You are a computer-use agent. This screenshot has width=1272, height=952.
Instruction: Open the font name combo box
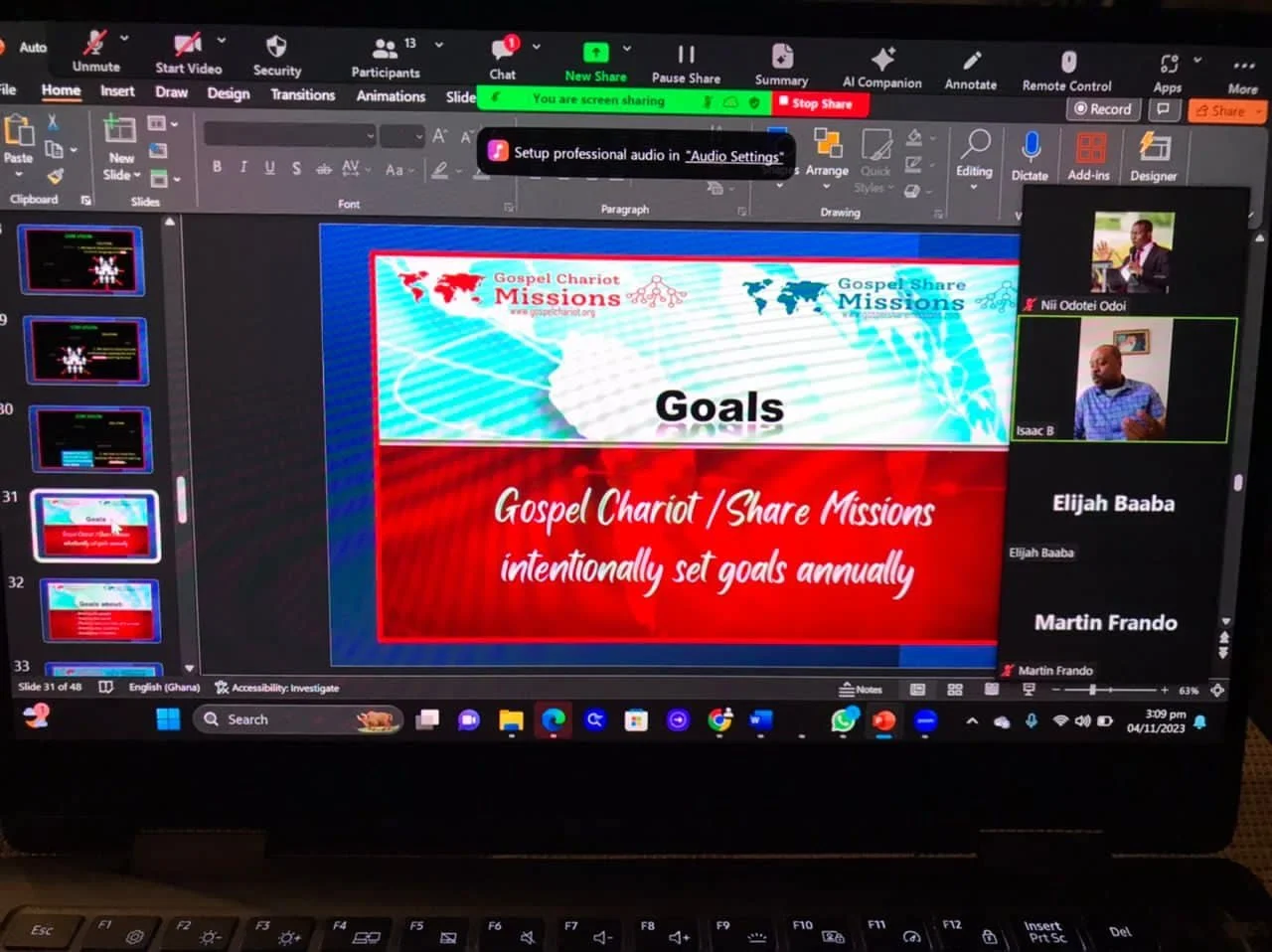290,135
